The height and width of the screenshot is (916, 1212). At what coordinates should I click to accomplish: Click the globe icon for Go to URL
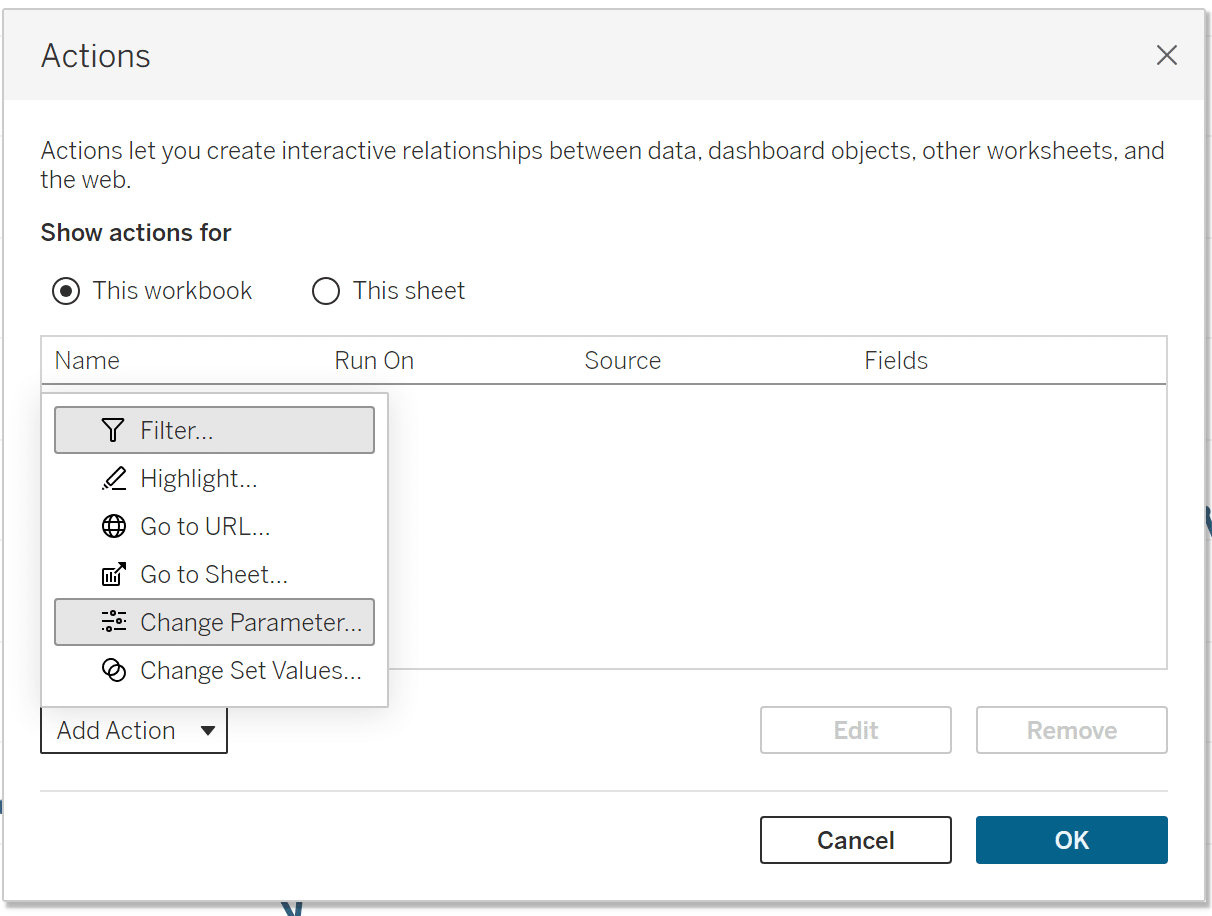pyautogui.click(x=114, y=526)
